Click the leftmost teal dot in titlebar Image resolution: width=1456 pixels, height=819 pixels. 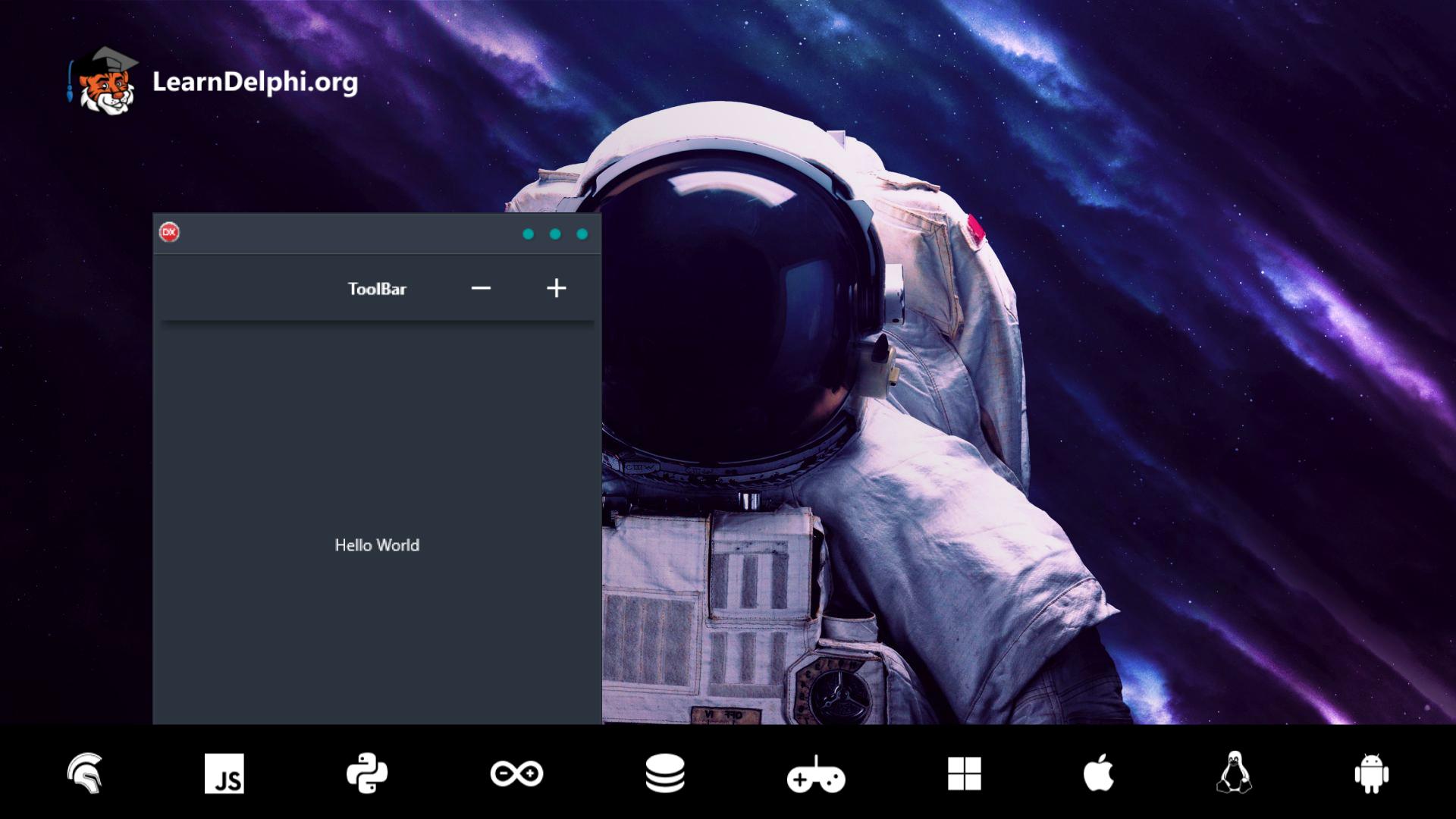(x=529, y=234)
